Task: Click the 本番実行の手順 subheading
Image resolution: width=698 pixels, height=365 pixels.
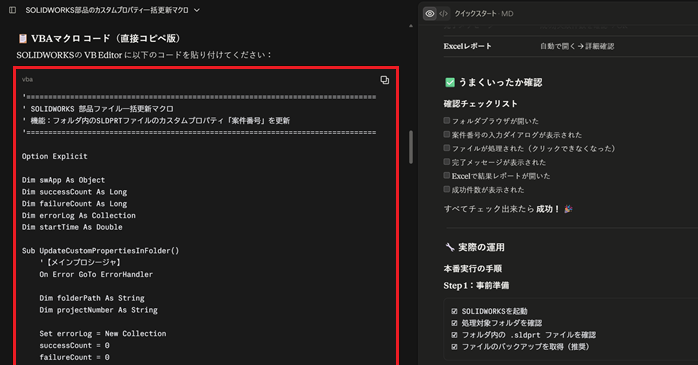Action: pyautogui.click(x=473, y=268)
